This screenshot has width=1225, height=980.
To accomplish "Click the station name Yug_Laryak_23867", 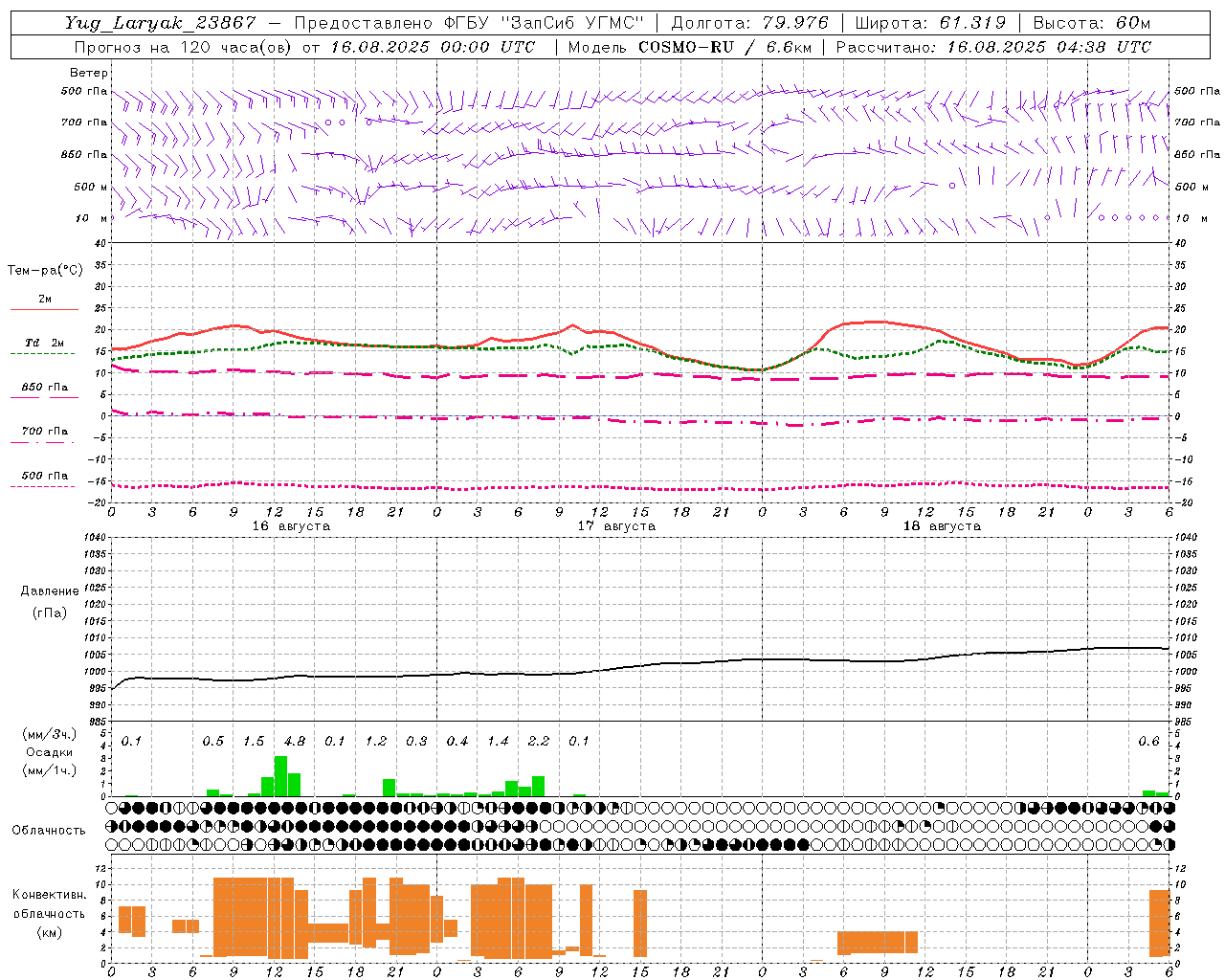I will 161,23.
